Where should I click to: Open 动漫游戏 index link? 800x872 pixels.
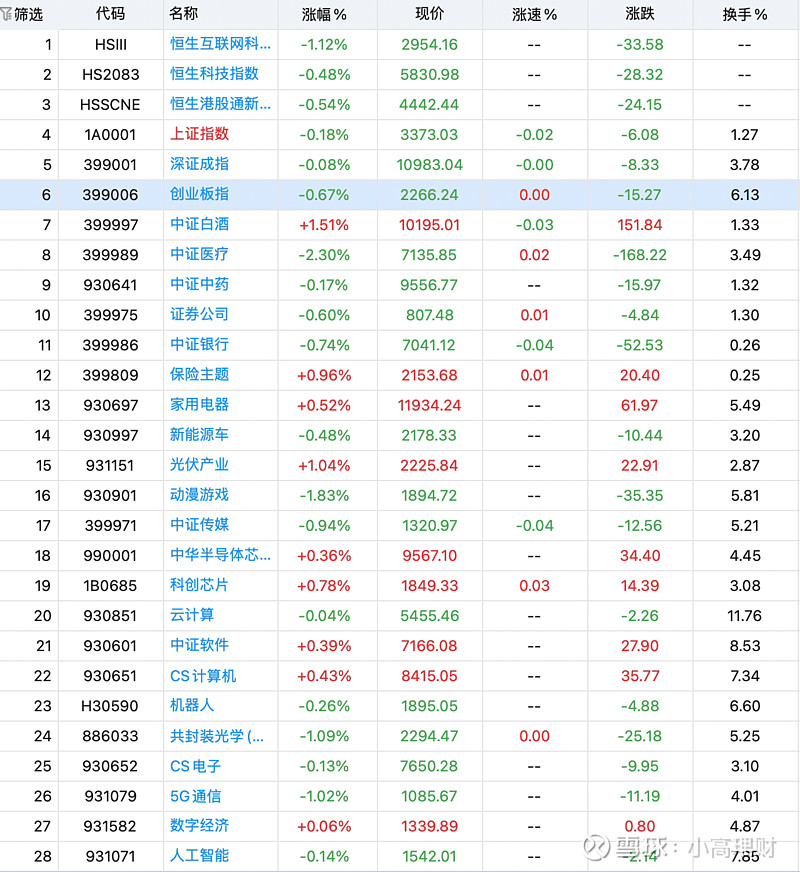click(x=199, y=494)
